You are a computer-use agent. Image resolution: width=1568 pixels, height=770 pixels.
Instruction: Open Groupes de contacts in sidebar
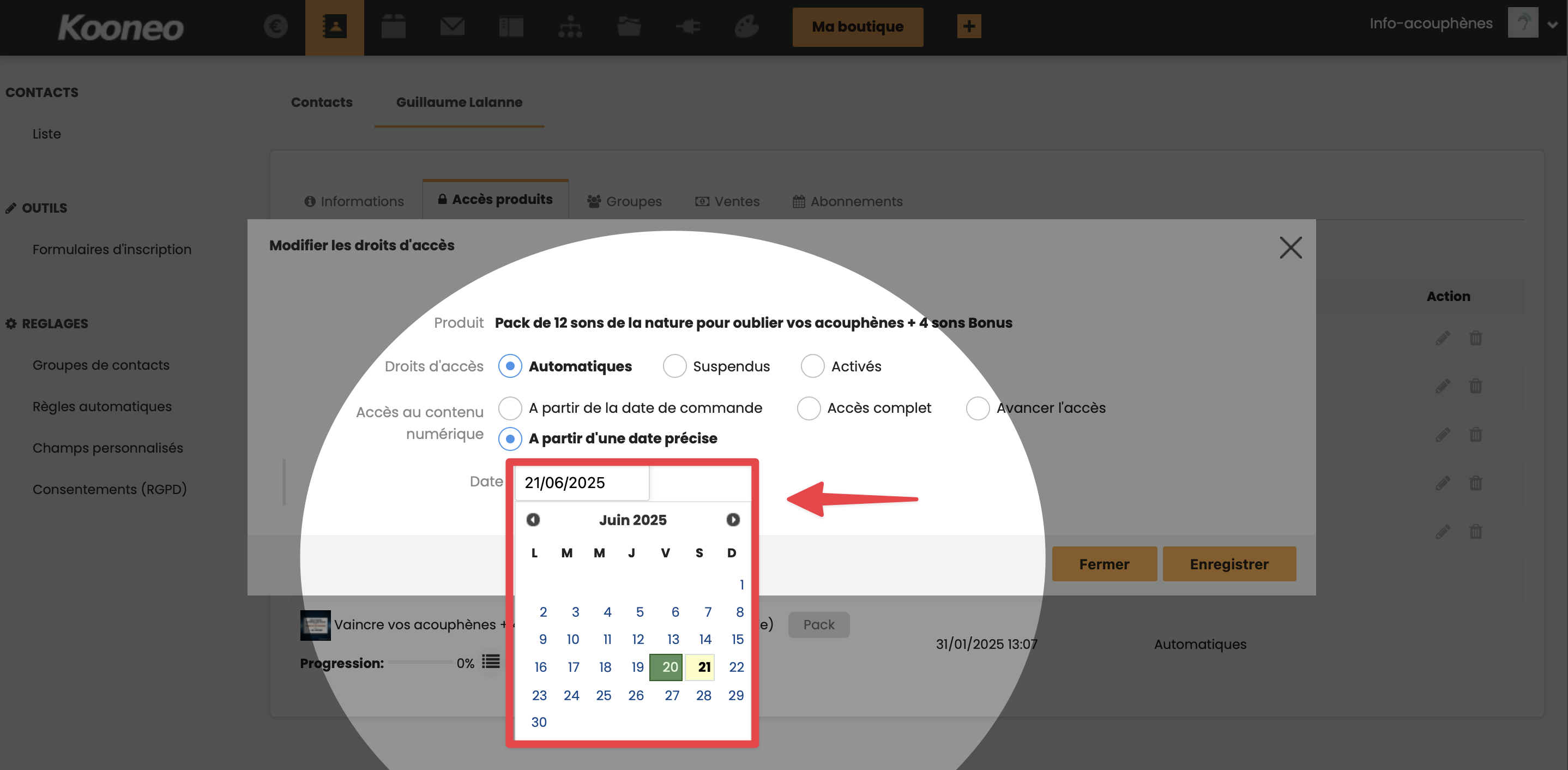tap(101, 365)
